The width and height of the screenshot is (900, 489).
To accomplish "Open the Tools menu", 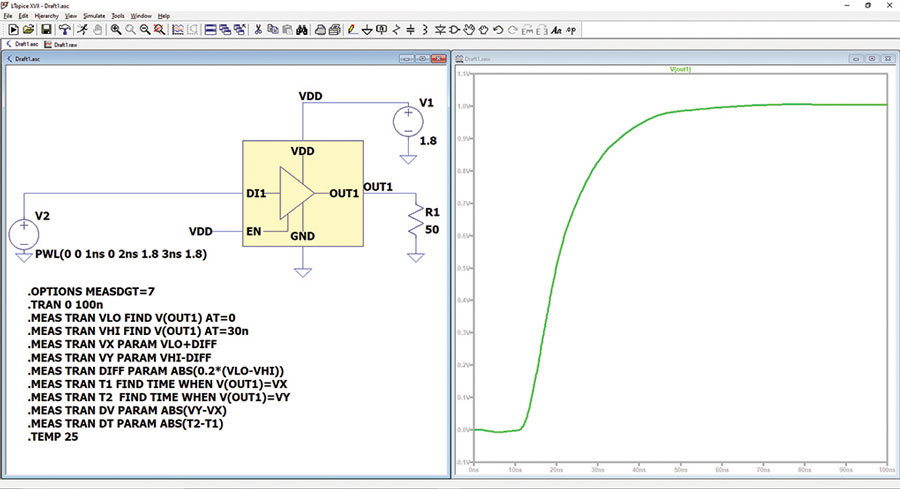I will [x=118, y=16].
